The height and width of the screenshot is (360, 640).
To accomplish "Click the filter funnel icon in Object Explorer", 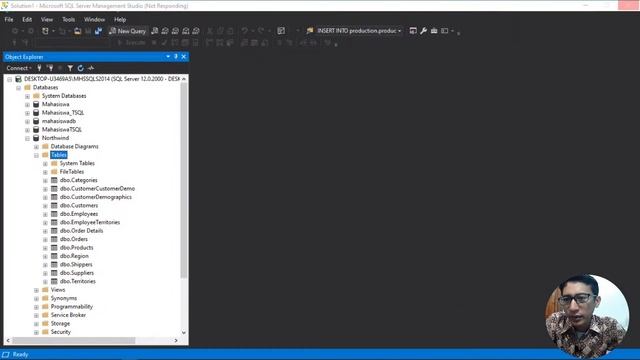I will pos(70,68).
